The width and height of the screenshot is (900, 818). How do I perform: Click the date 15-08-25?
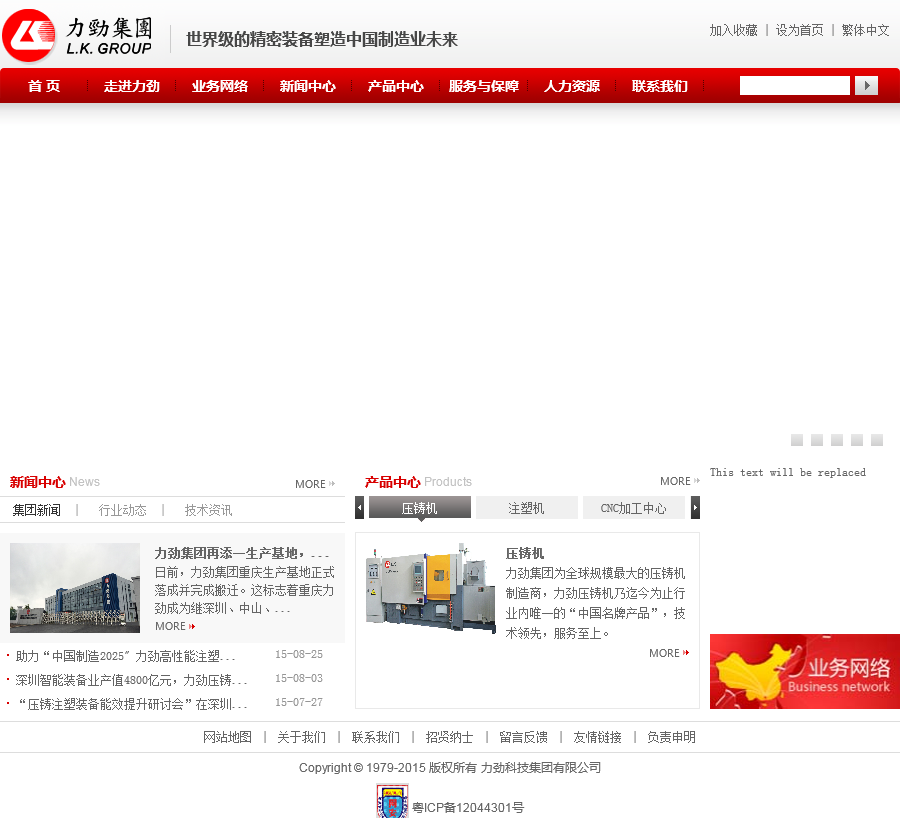tap(299, 654)
